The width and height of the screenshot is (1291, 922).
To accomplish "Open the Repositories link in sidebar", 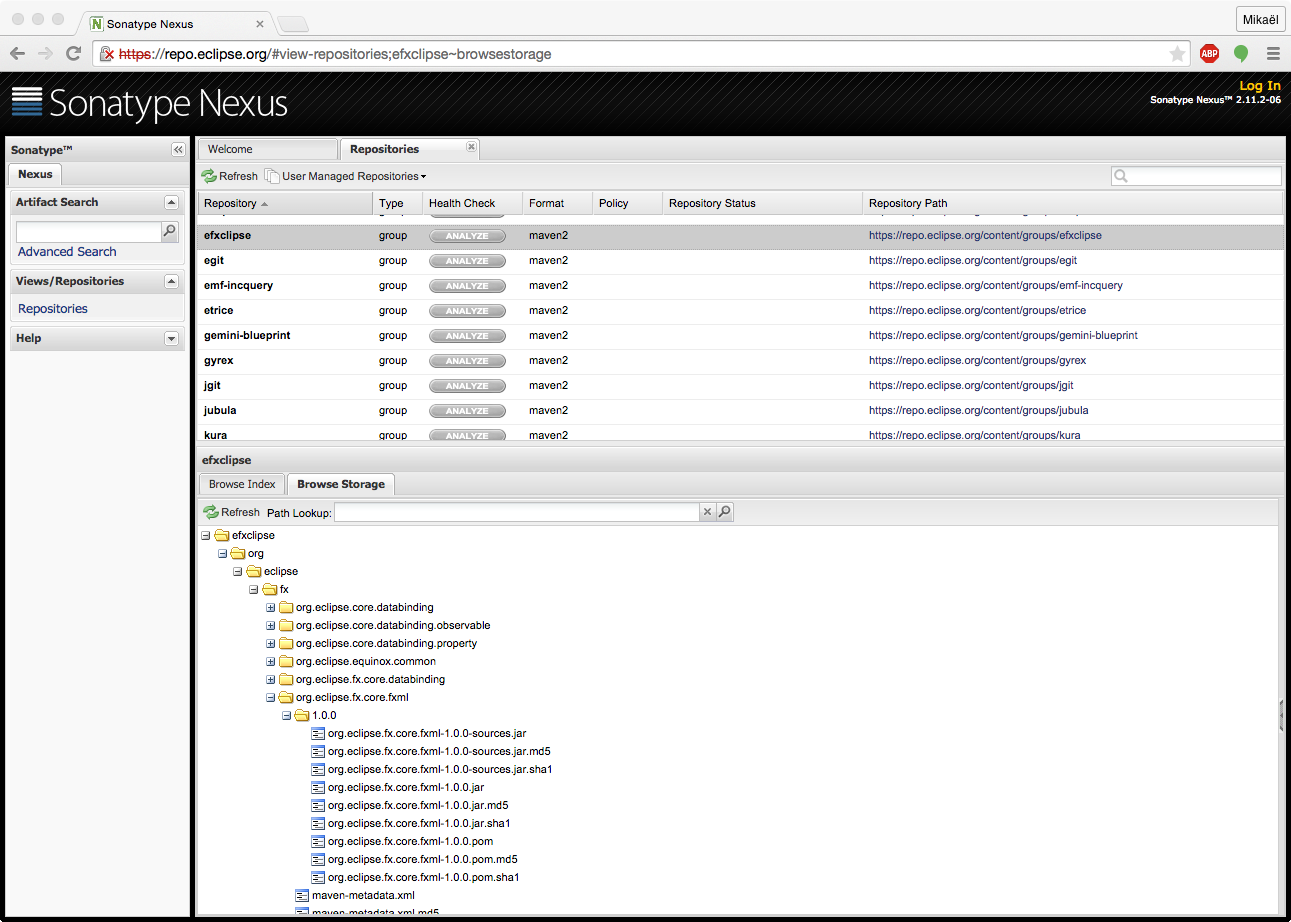I will (53, 309).
